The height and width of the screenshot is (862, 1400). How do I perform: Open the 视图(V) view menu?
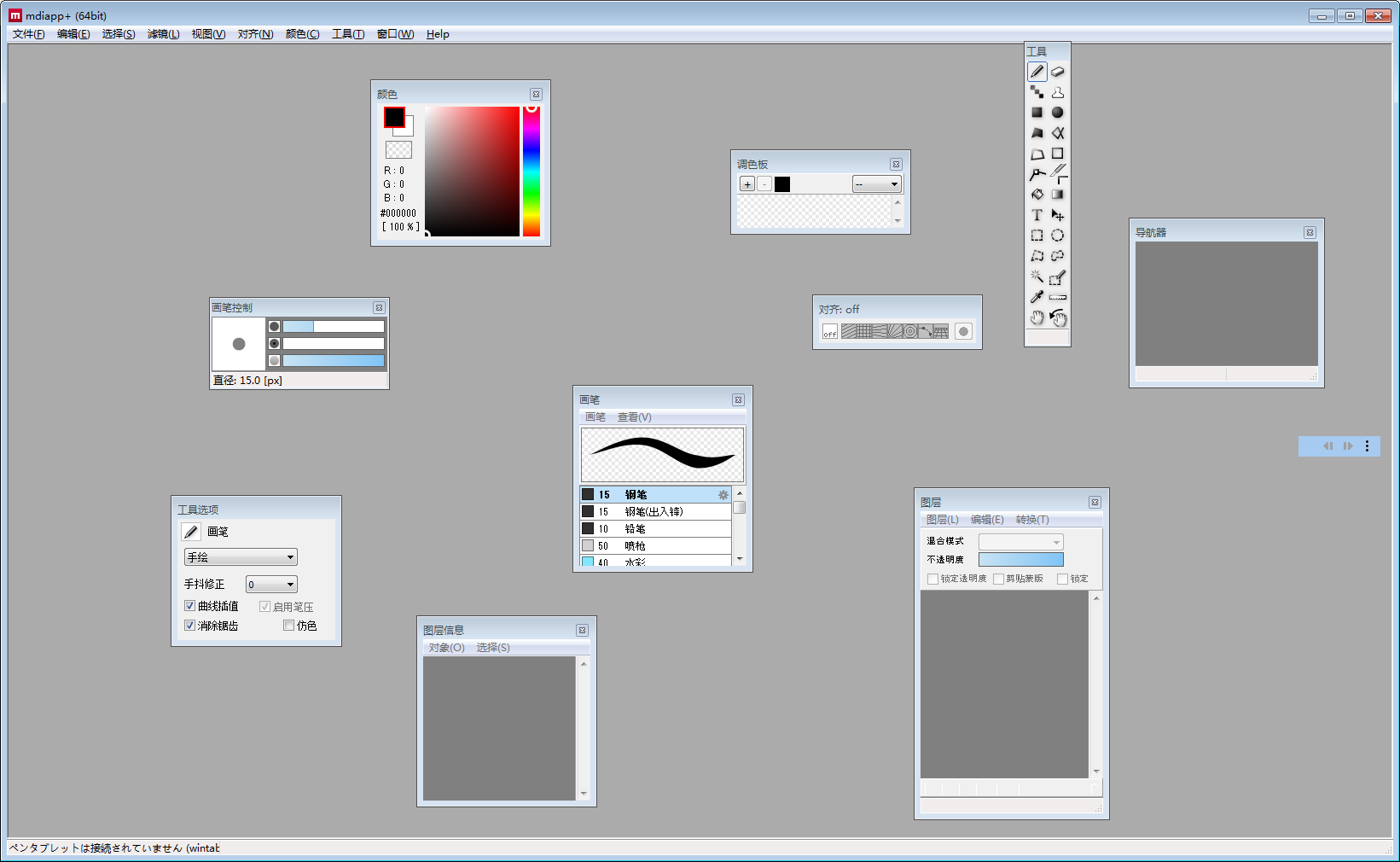(x=208, y=34)
